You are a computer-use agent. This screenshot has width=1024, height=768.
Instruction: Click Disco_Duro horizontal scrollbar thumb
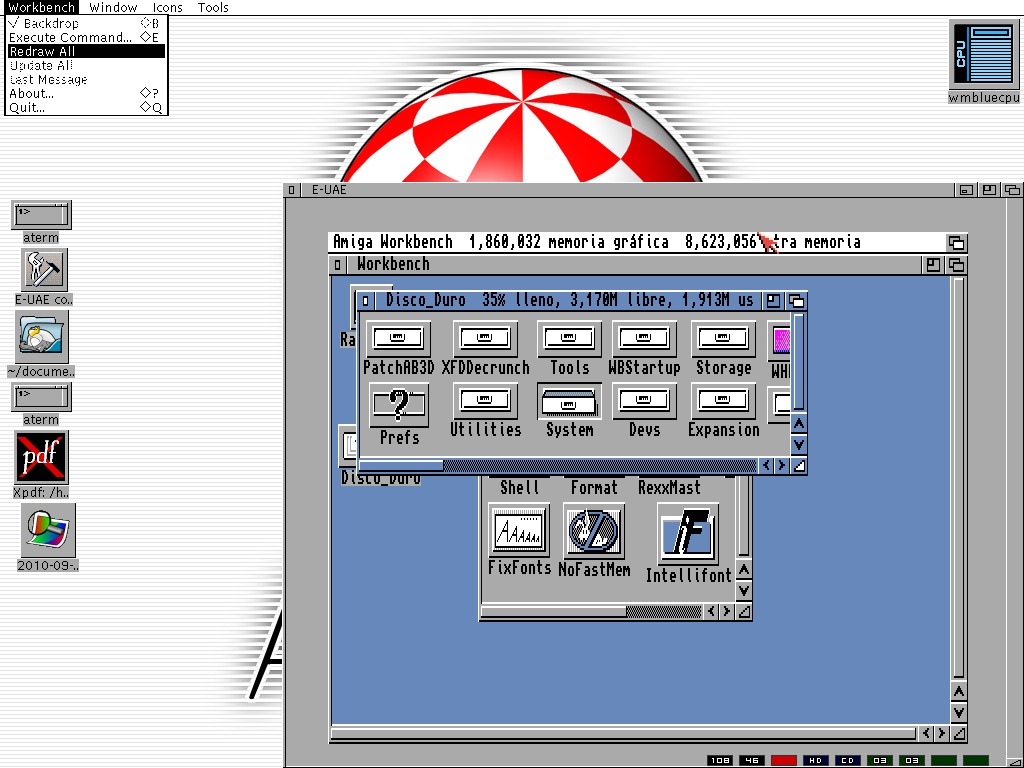[401, 466]
